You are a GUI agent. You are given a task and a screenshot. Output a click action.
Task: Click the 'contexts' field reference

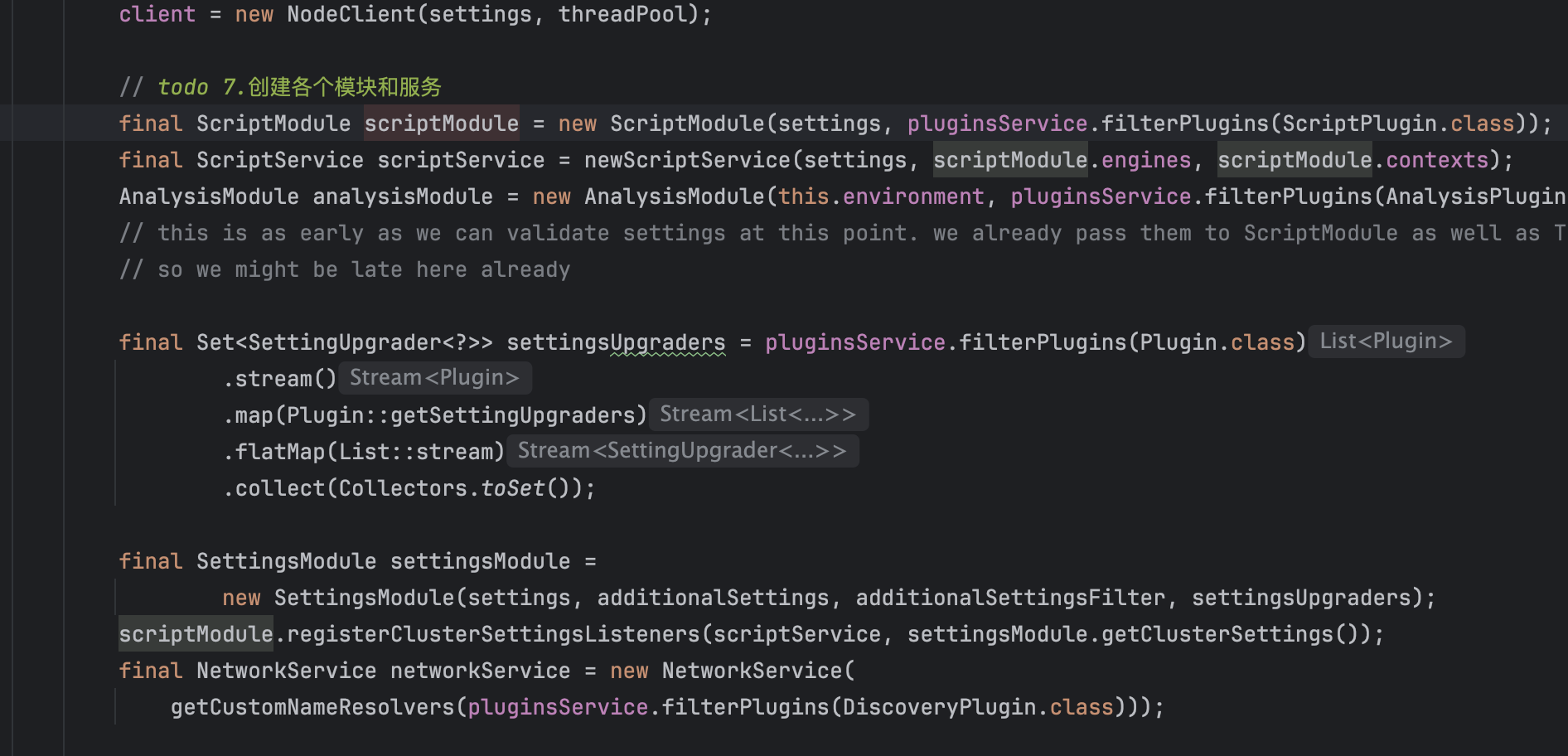1437,160
